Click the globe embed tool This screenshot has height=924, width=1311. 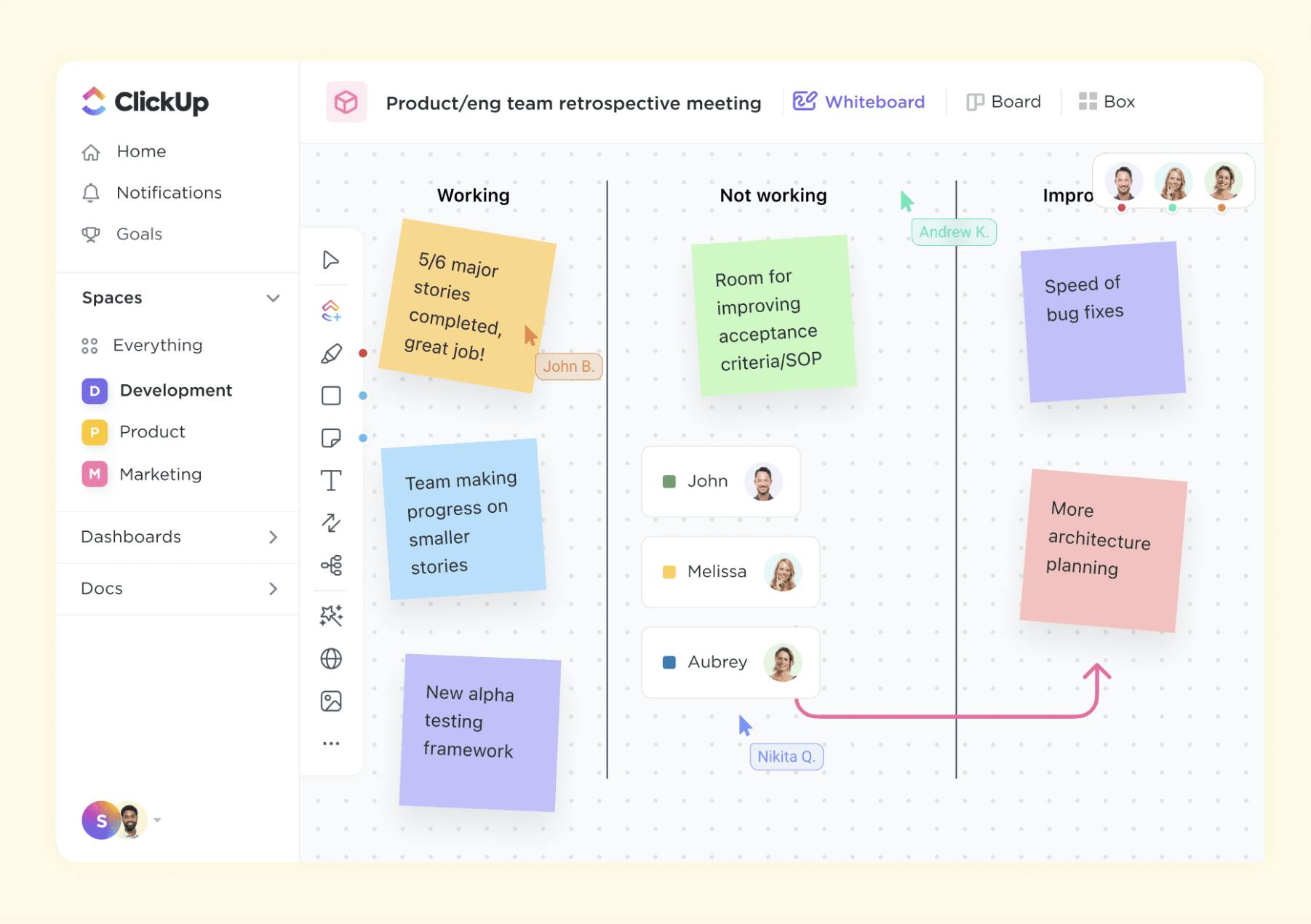[x=331, y=659]
